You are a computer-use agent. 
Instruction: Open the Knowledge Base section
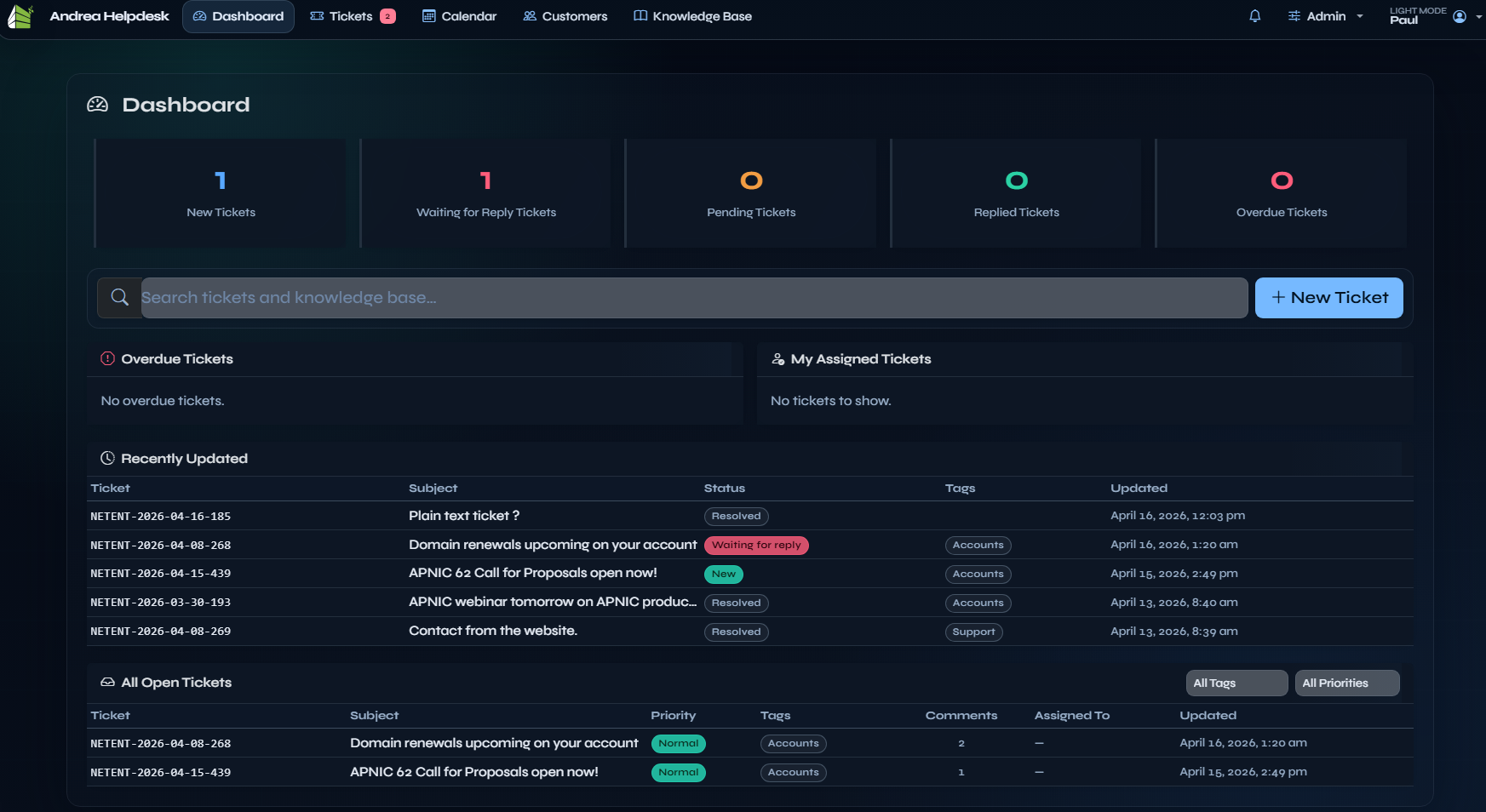692,15
